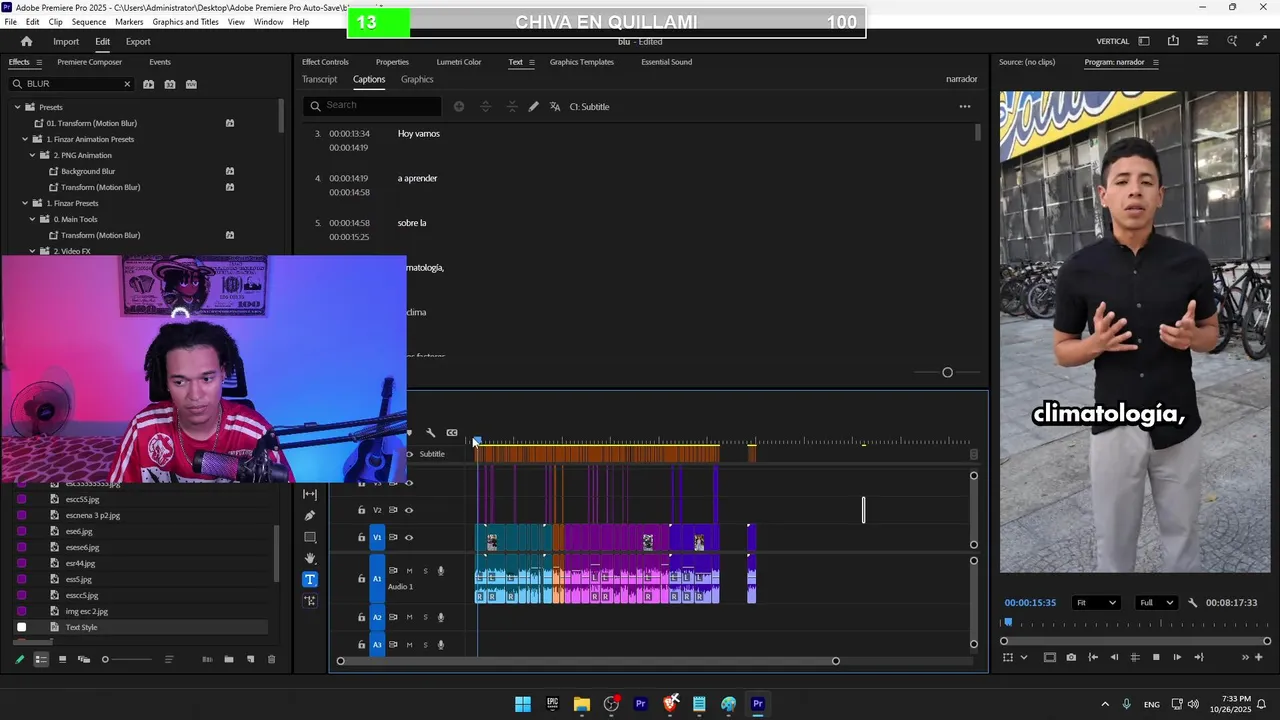The image size is (1280, 720).
Task: Collapse 0. Main Tools folder
Action: pyautogui.click(x=32, y=219)
